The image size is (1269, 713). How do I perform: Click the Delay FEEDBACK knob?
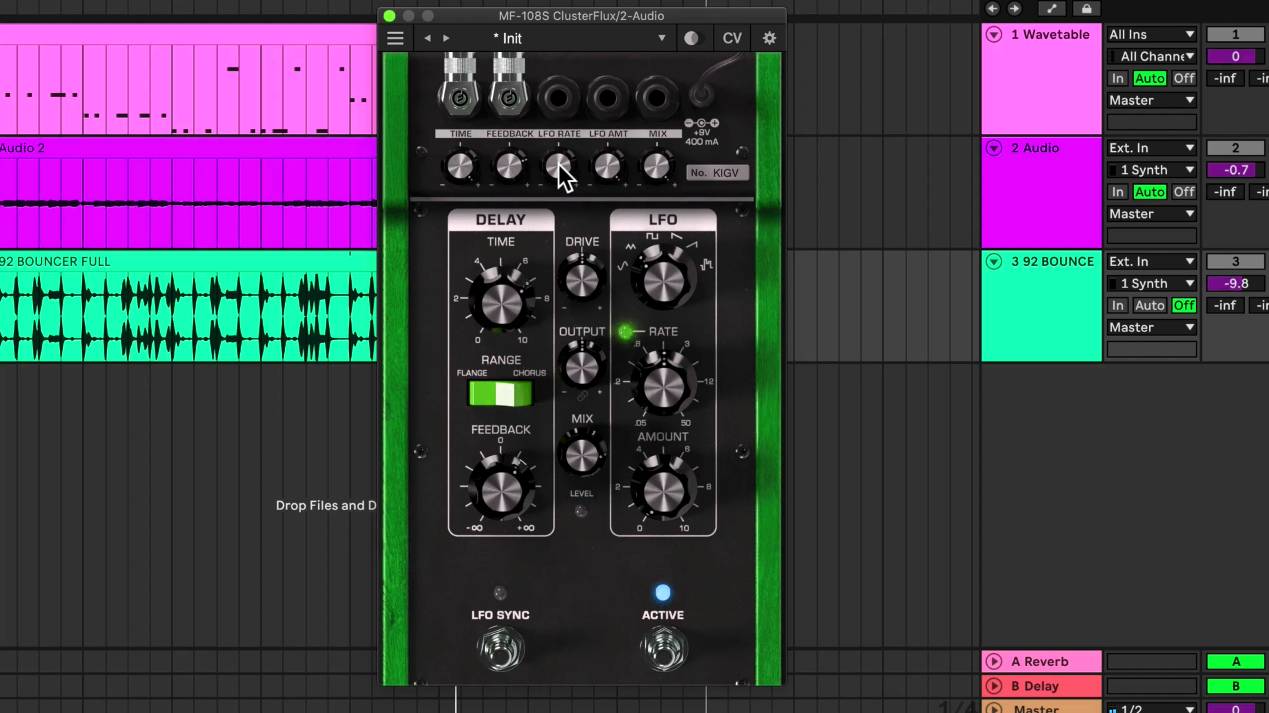(500, 489)
